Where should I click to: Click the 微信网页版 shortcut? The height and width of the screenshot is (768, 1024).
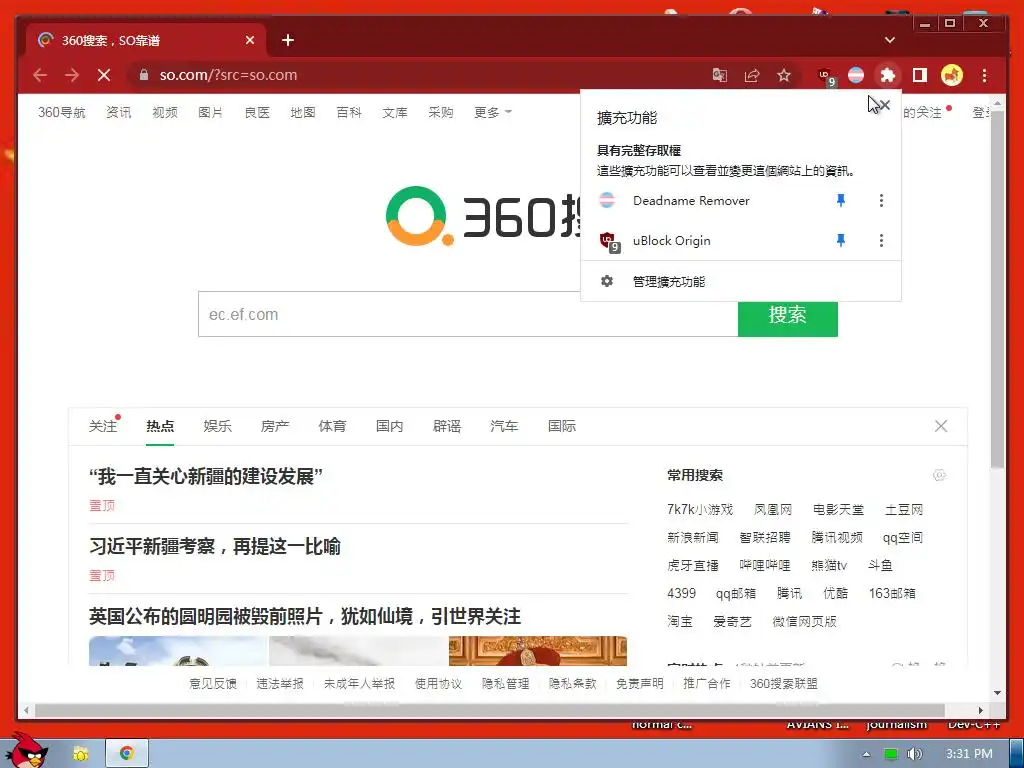tap(805, 622)
